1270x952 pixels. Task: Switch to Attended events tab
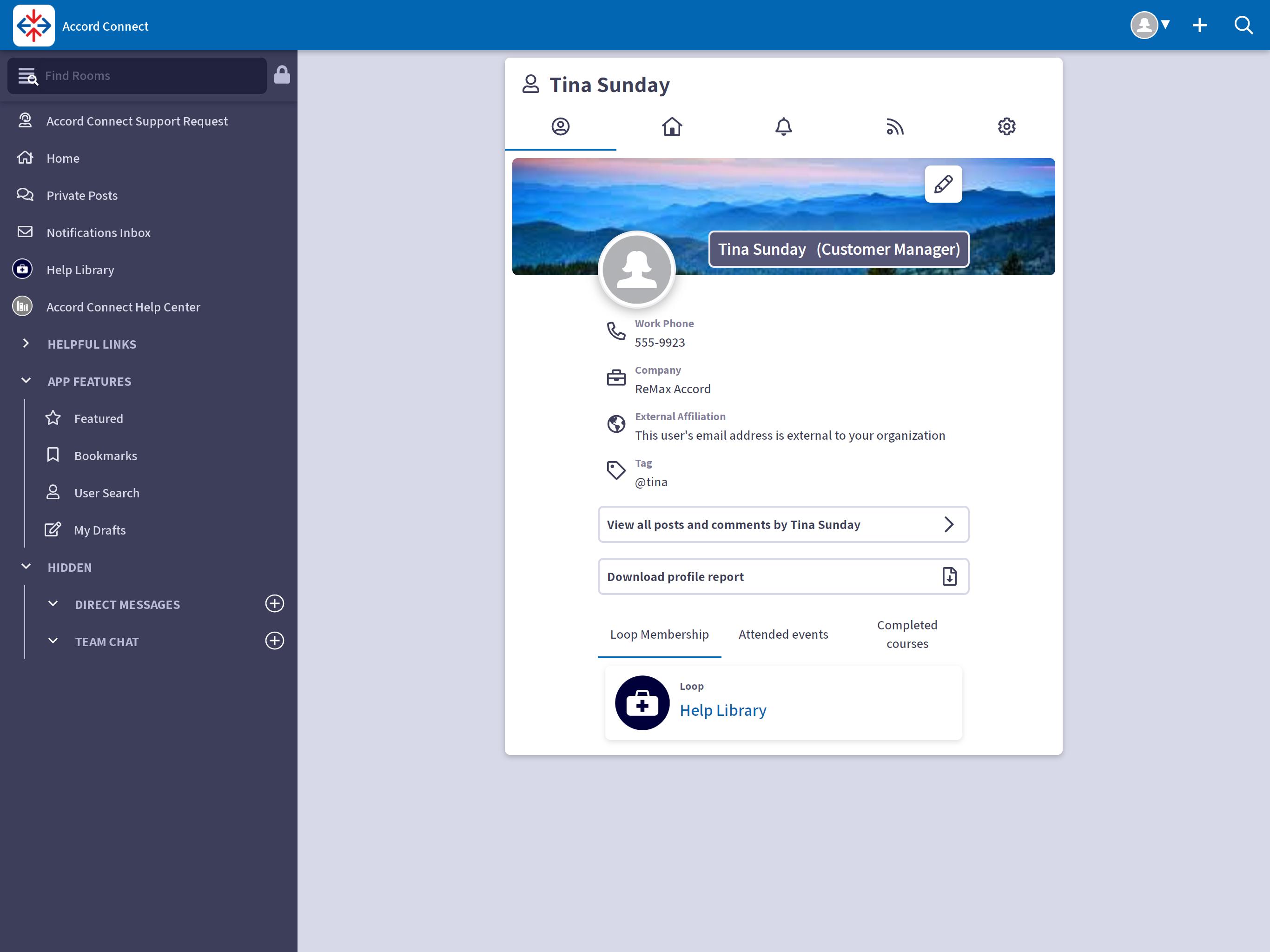click(x=783, y=635)
